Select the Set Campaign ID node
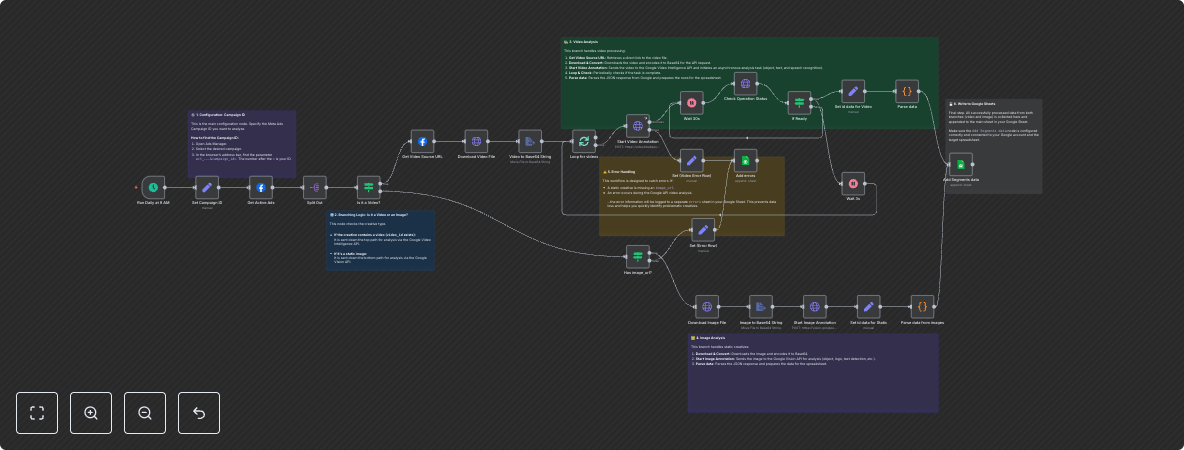 click(x=207, y=187)
